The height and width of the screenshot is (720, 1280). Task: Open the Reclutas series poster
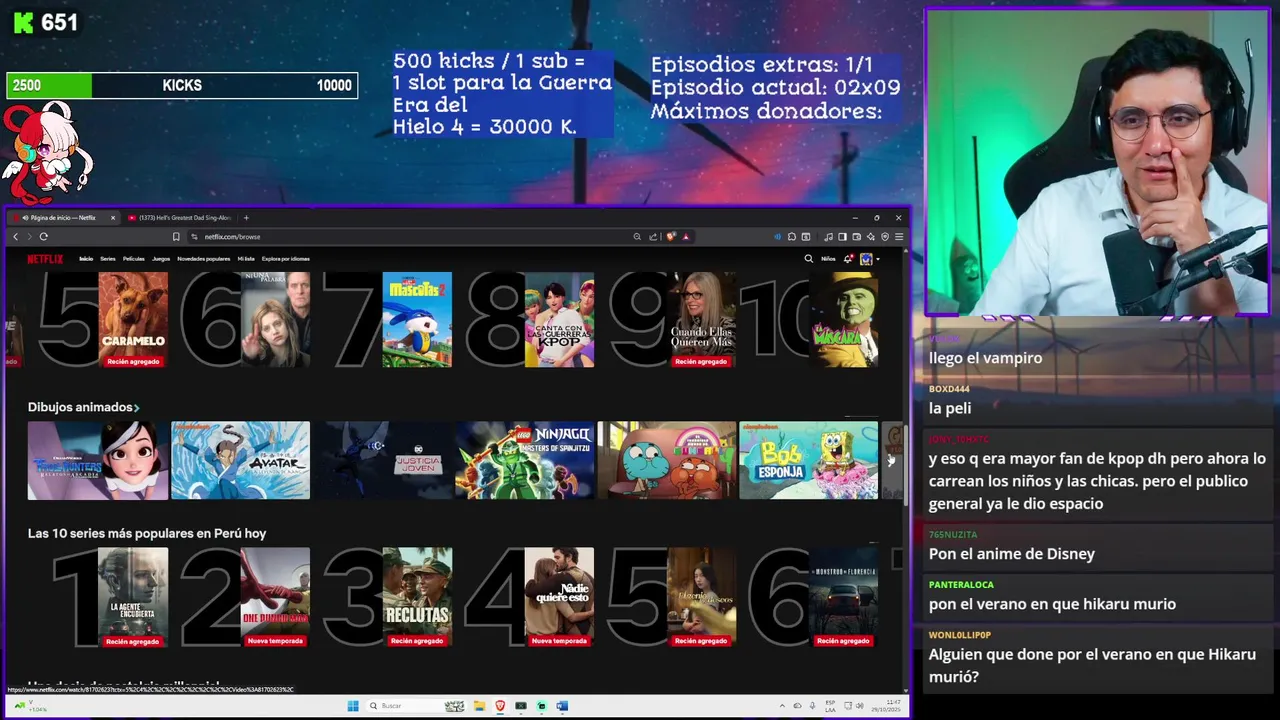tap(417, 597)
